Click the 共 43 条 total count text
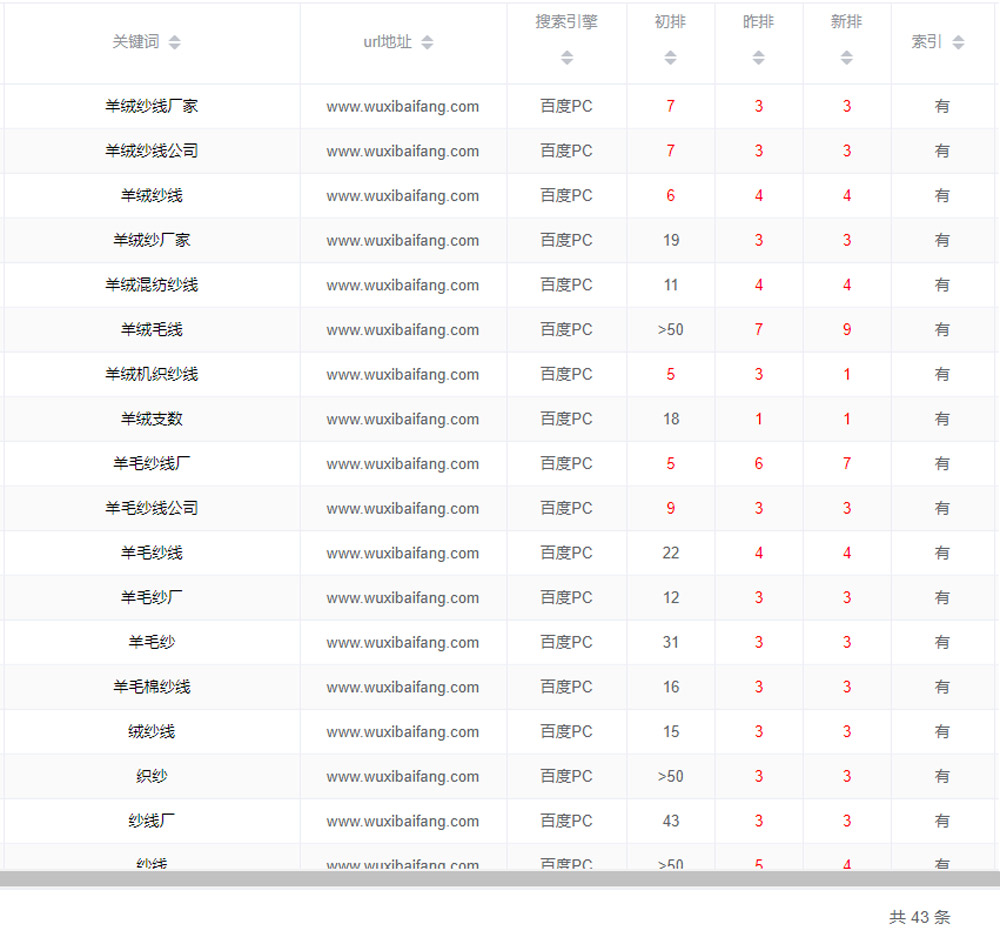The width and height of the screenshot is (1000, 944). (919, 917)
